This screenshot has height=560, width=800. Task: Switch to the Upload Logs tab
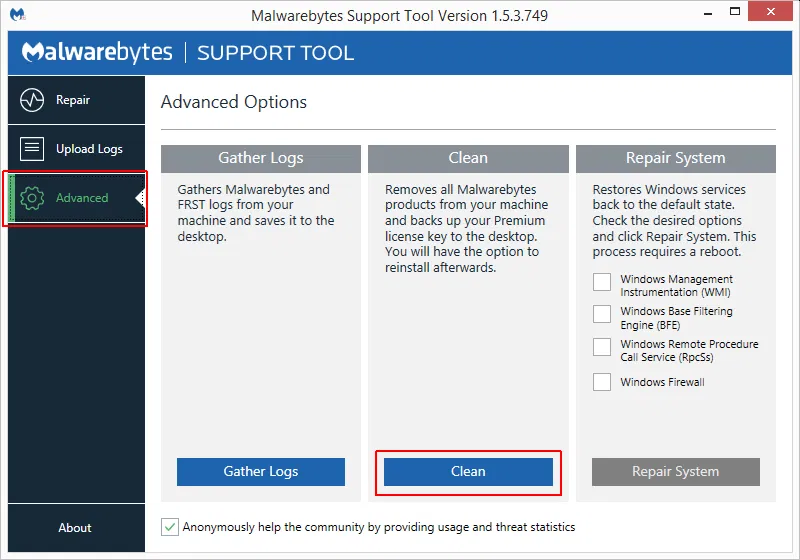[89, 149]
